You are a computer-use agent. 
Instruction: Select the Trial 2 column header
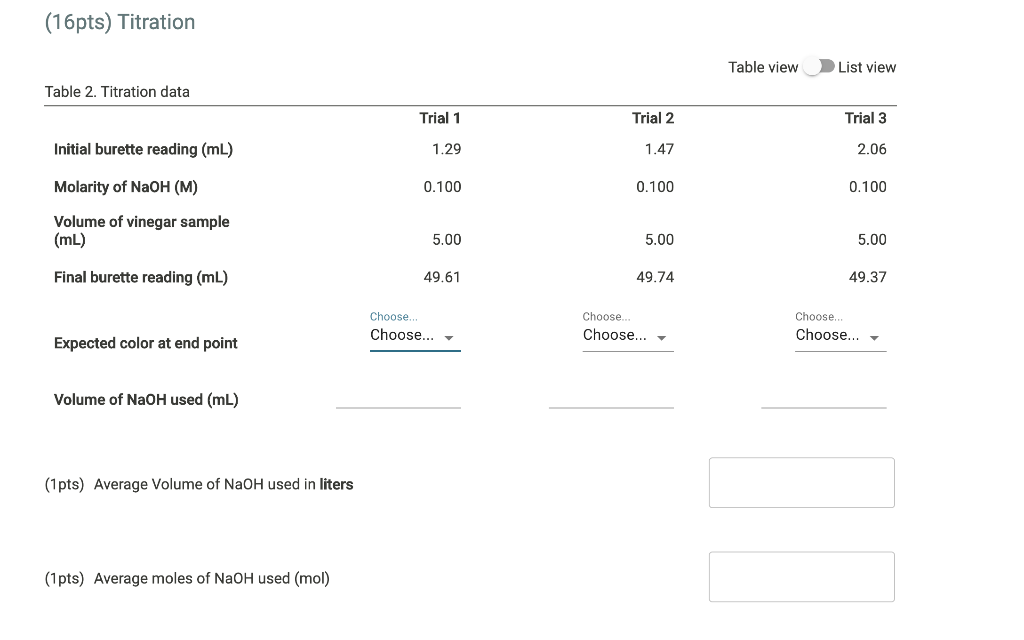click(653, 117)
